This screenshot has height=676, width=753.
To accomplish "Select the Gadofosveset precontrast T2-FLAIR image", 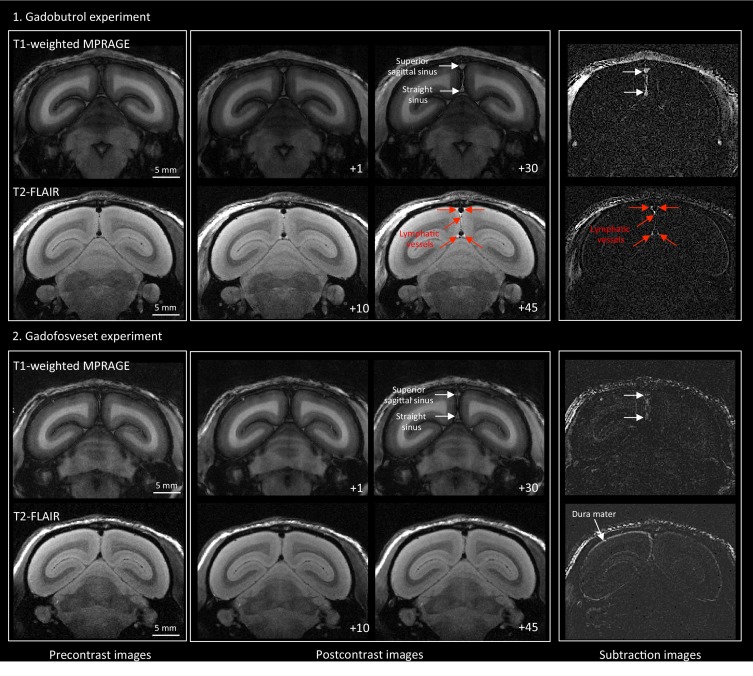I will click(x=98, y=571).
